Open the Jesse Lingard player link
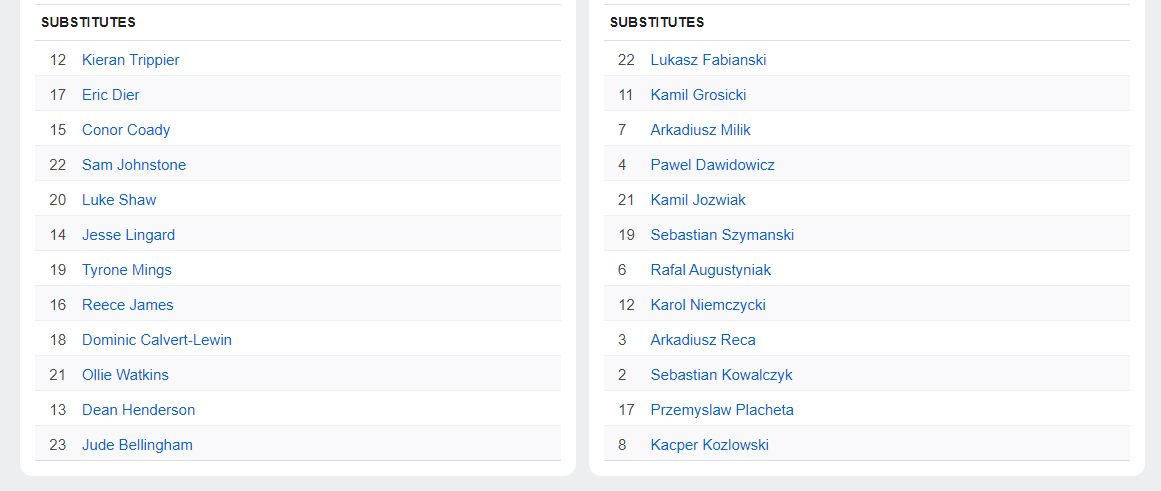1161x491 pixels. click(128, 235)
